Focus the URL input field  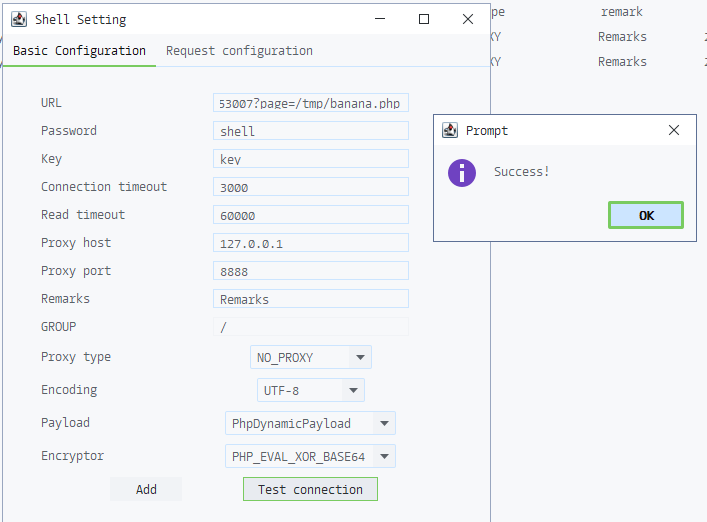click(311, 103)
